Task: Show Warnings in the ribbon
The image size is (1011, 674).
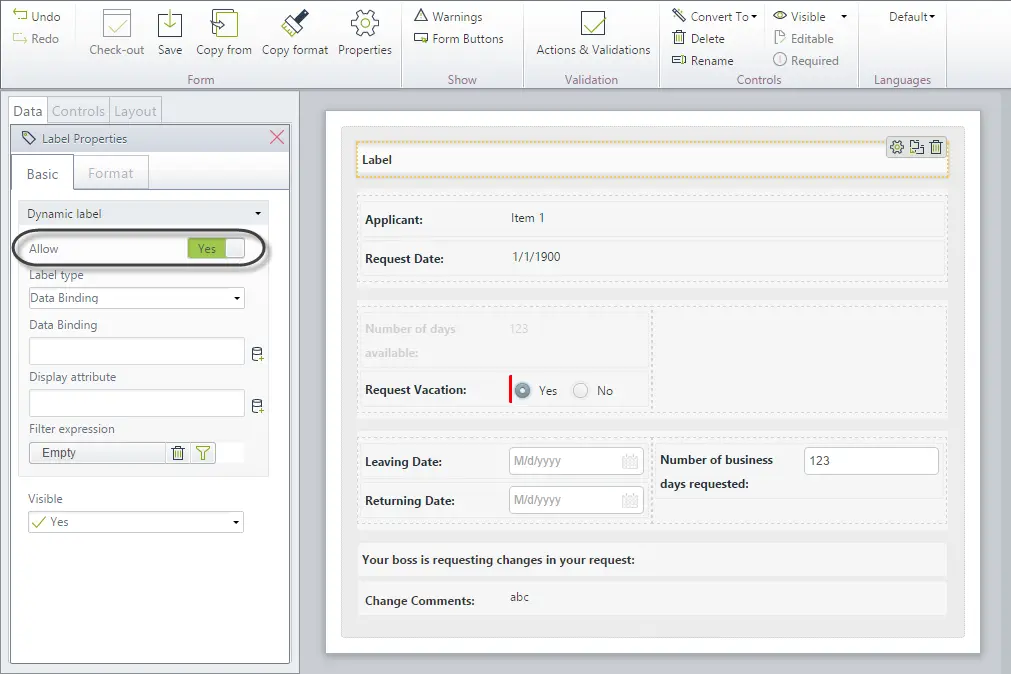Action: 448,16
